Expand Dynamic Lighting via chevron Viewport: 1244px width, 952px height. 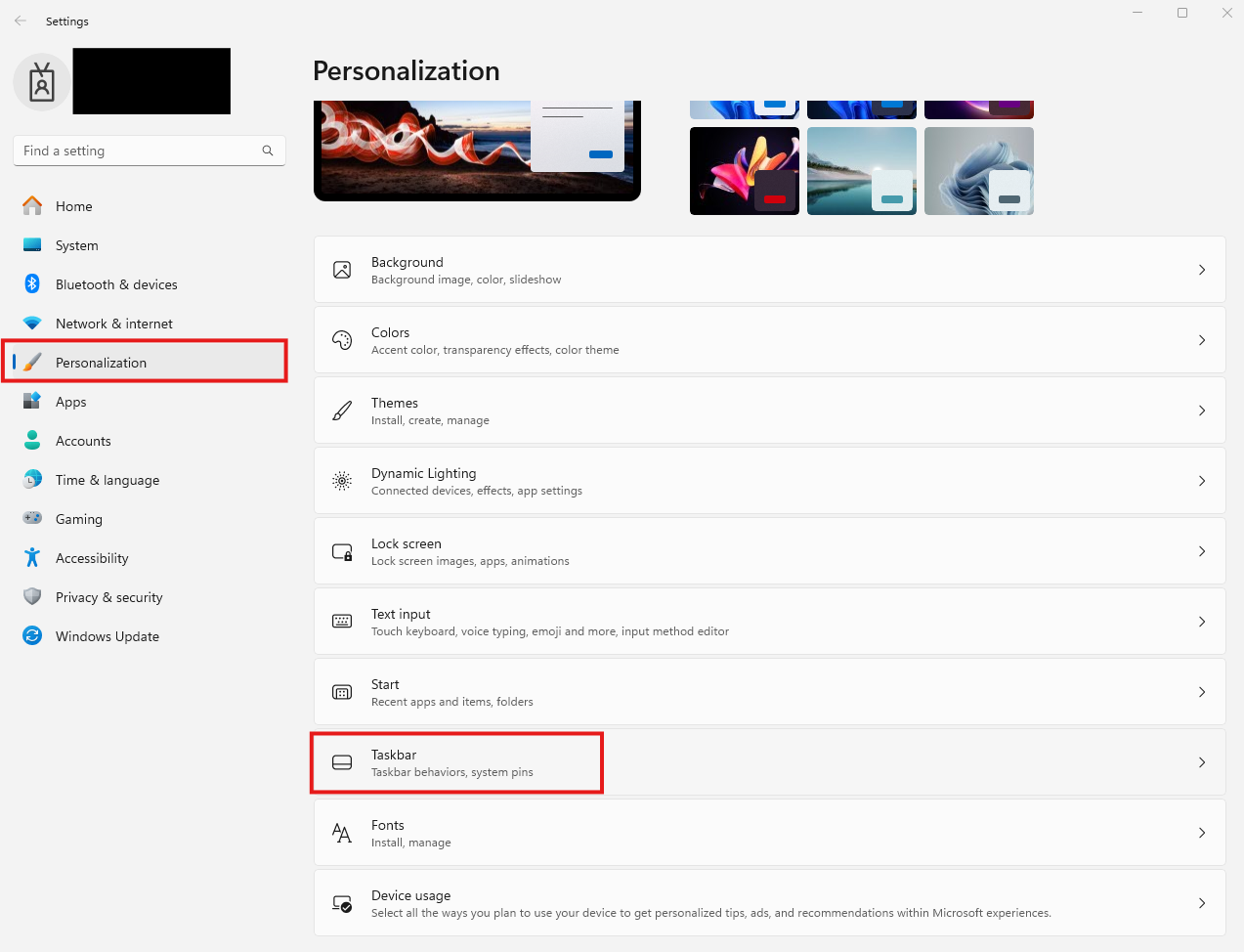click(x=1202, y=481)
